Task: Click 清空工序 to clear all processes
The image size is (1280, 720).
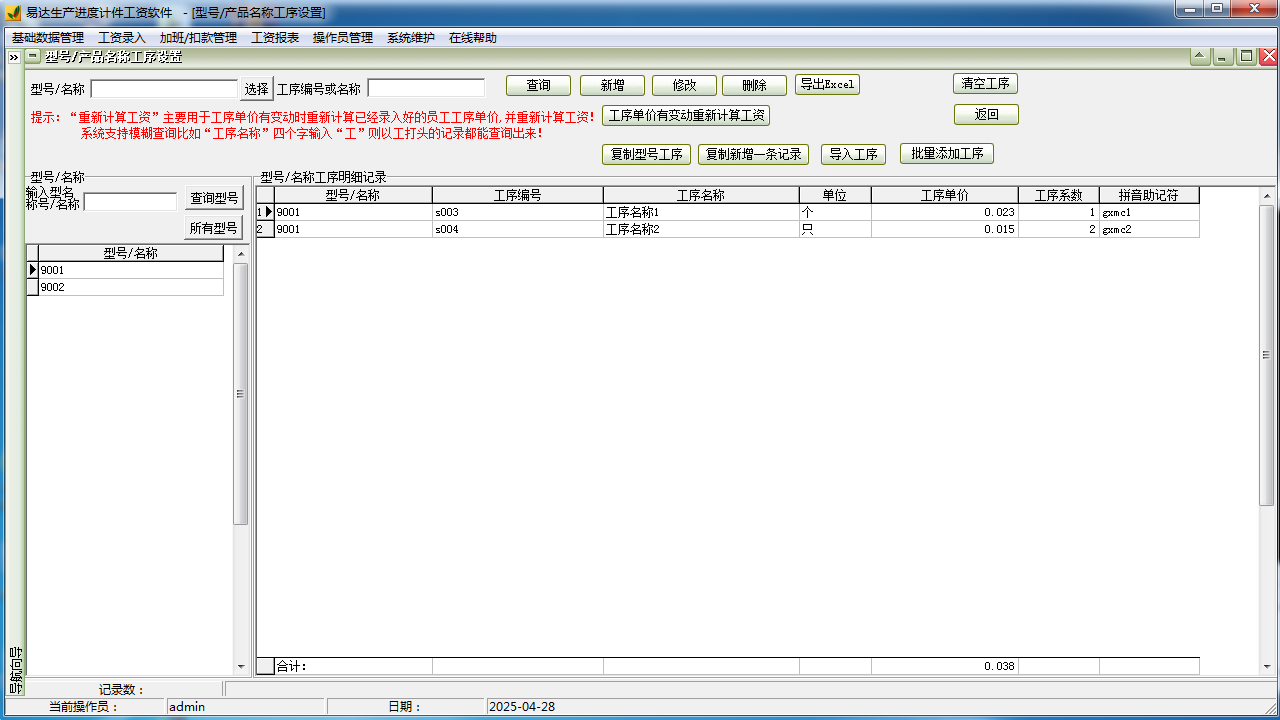Action: (985, 84)
